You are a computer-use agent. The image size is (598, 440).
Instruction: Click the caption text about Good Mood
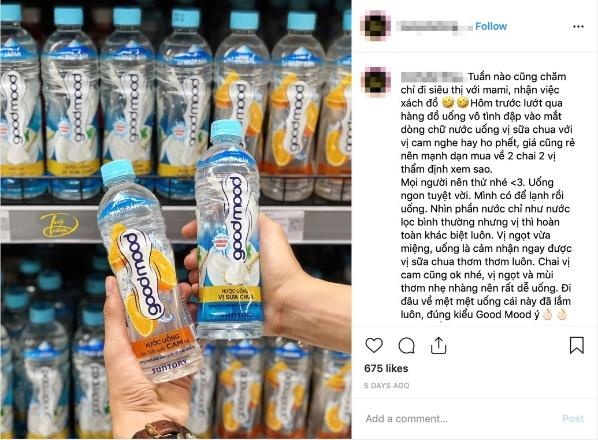pos(487,195)
